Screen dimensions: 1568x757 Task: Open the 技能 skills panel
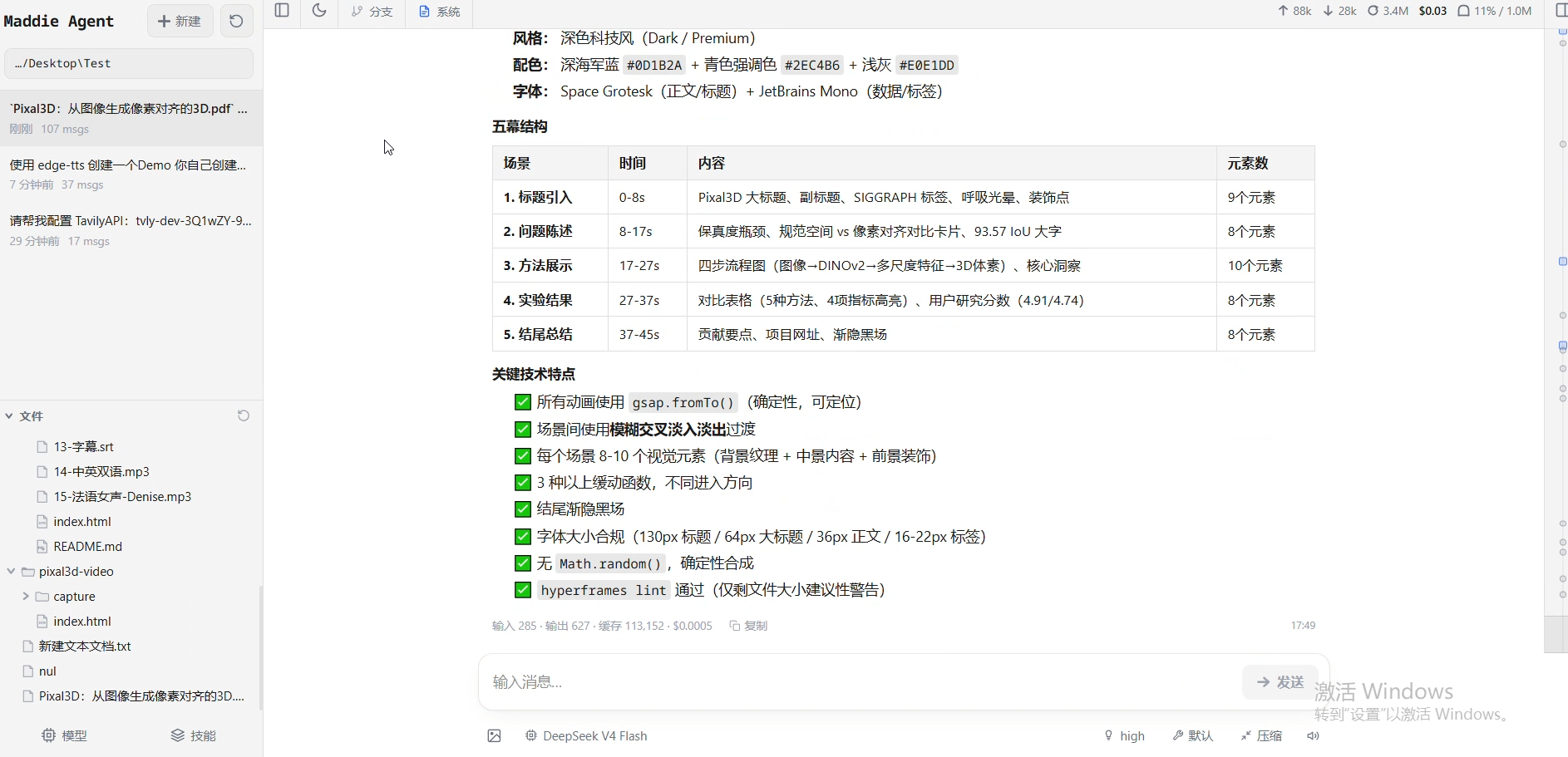click(x=194, y=735)
